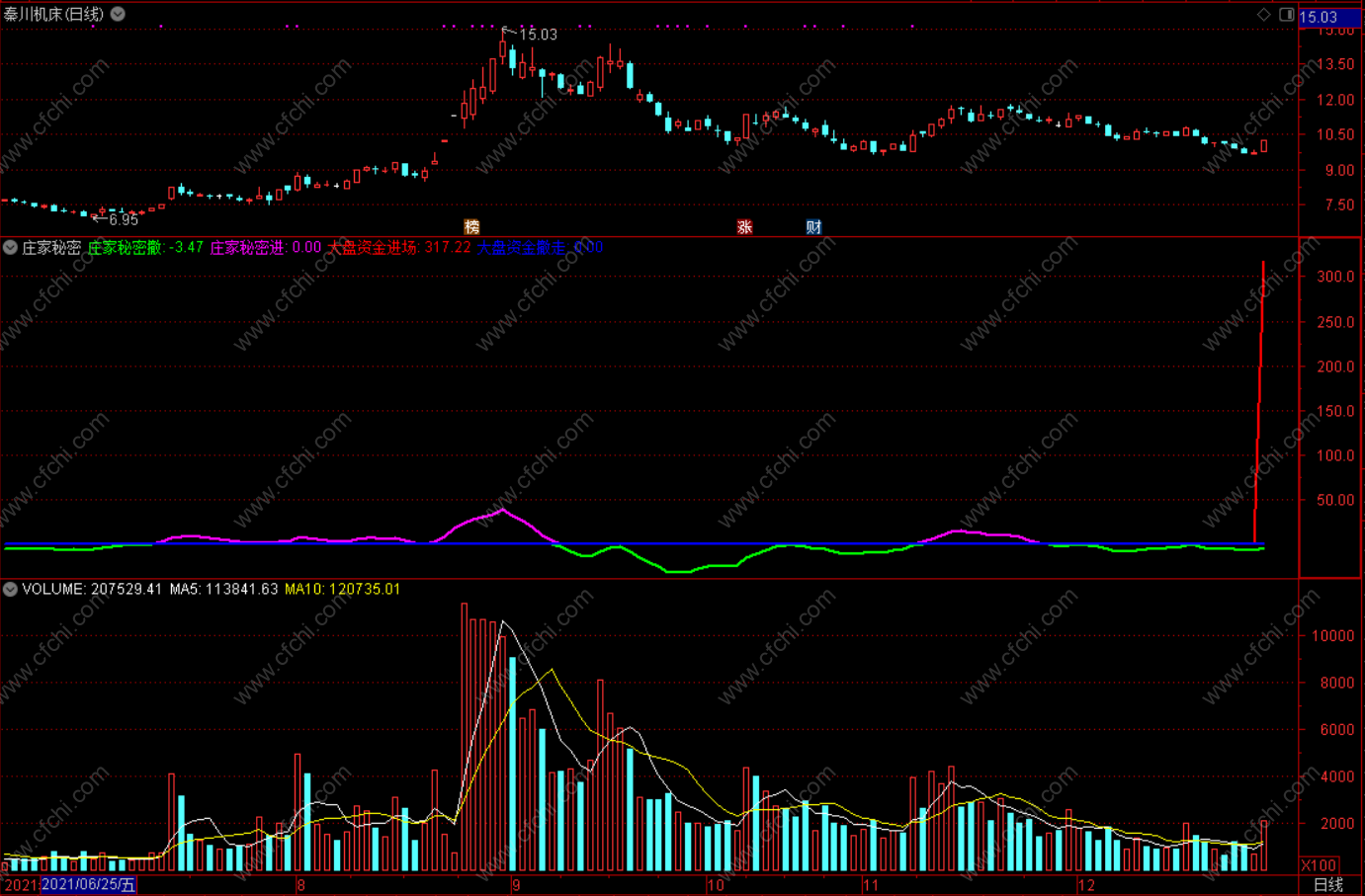Click the 6.95 low price annotation
The width and height of the screenshot is (1365, 896).
tap(124, 220)
